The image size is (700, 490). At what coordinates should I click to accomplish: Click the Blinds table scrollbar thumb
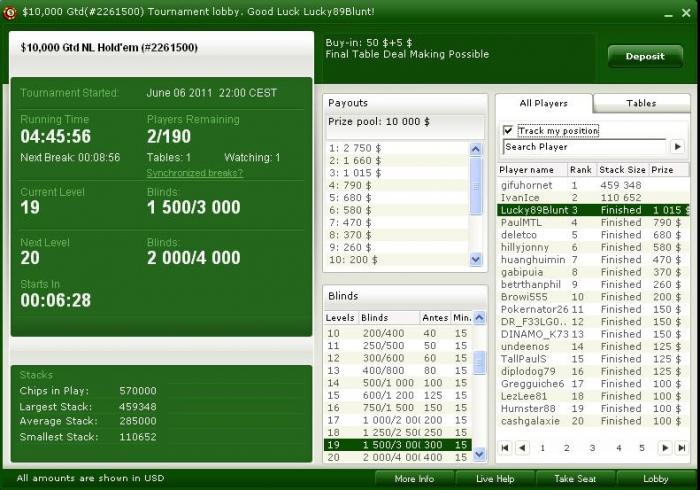click(x=479, y=362)
